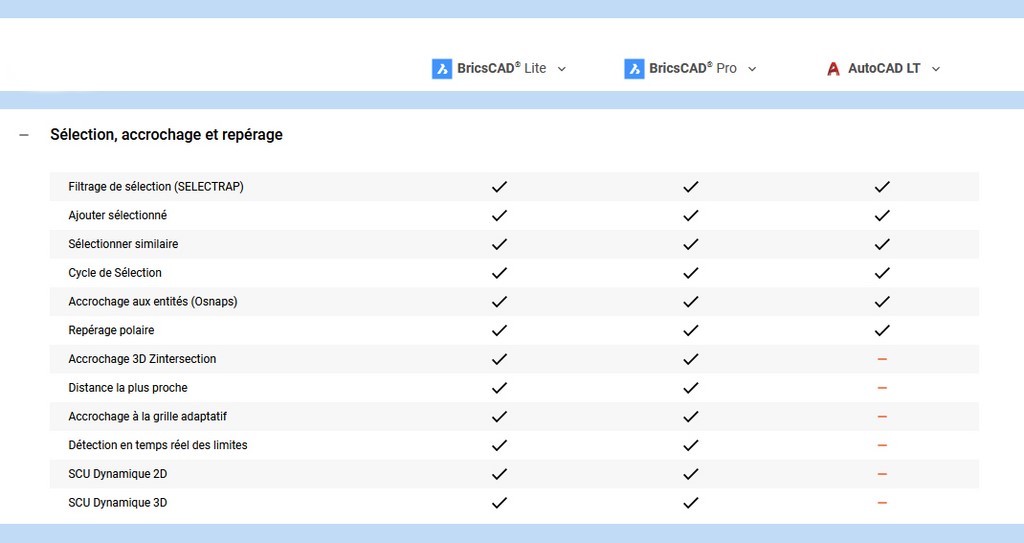Screen dimensions: 1024x543
Task: Select the Accrochage 3D Zintersection row label
Action: [142, 359]
